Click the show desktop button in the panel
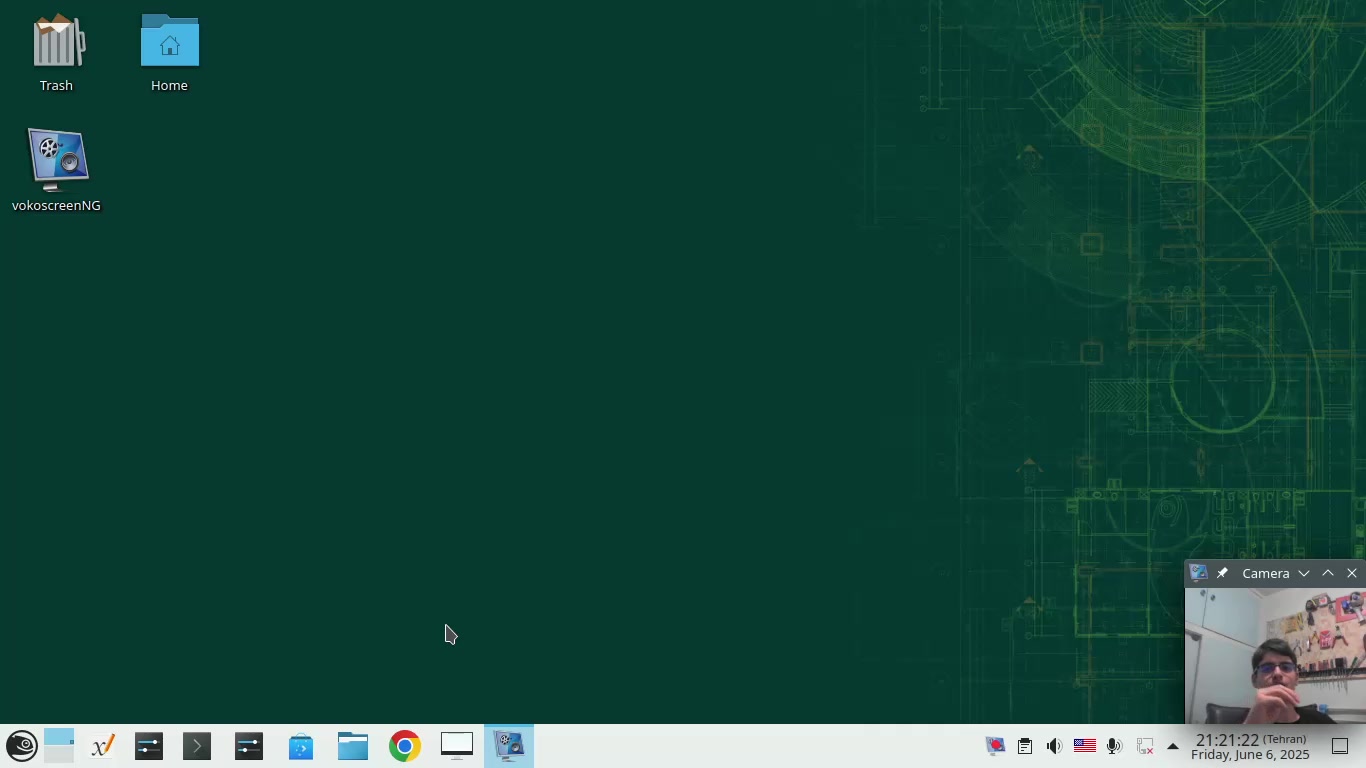 click(1340, 746)
